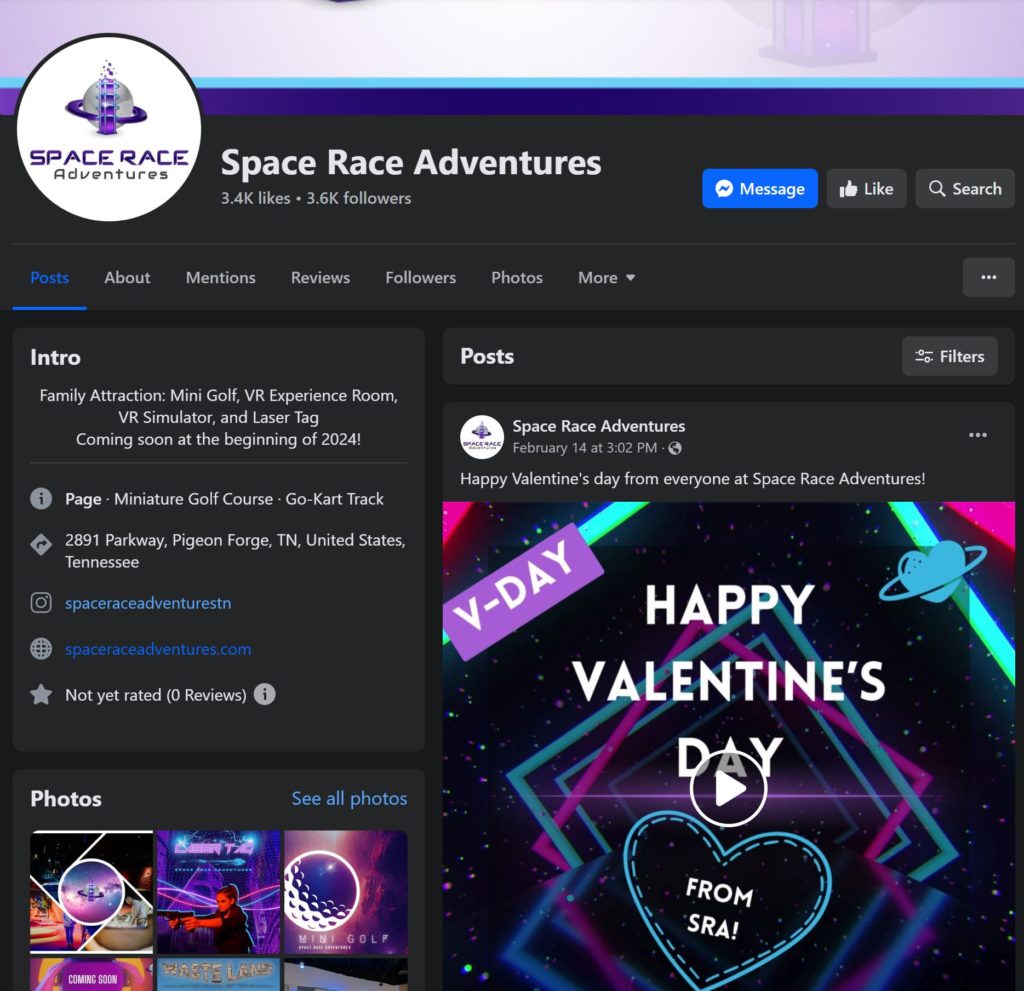Click the filter sliders icon
Image resolution: width=1024 pixels, height=991 pixels.
point(923,356)
